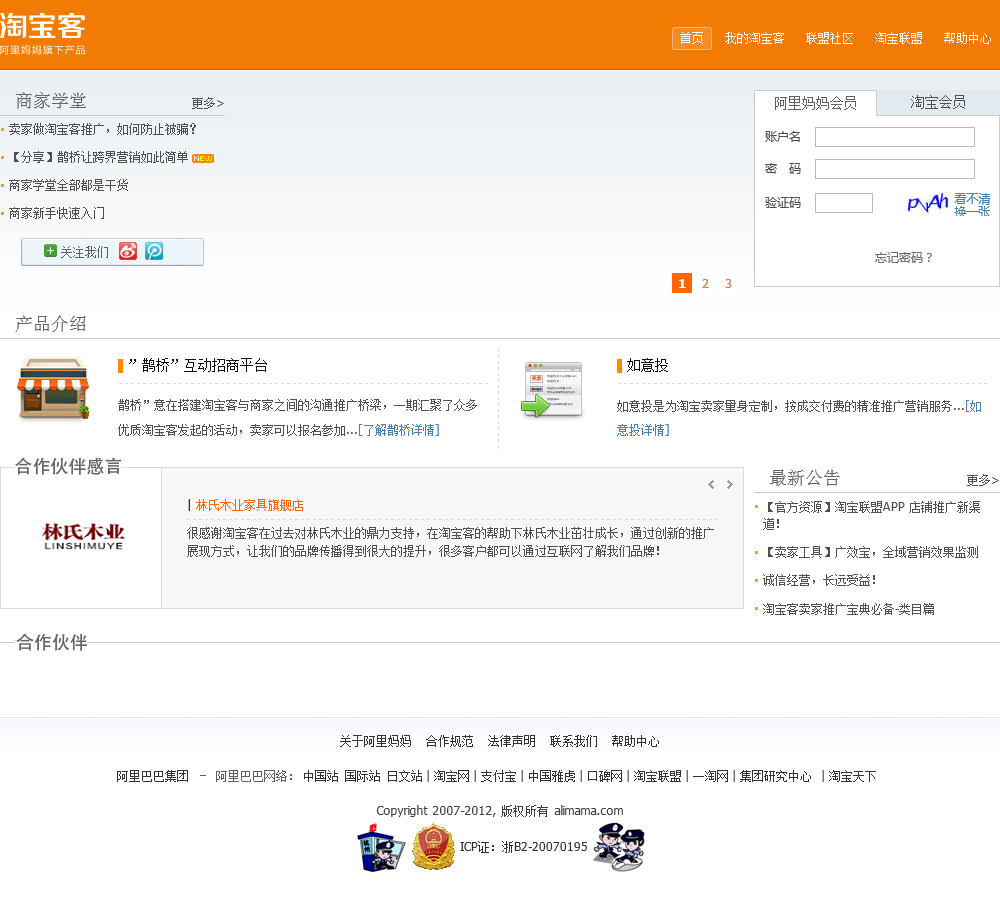Show next partner testimonial arrow

pyautogui.click(x=730, y=485)
